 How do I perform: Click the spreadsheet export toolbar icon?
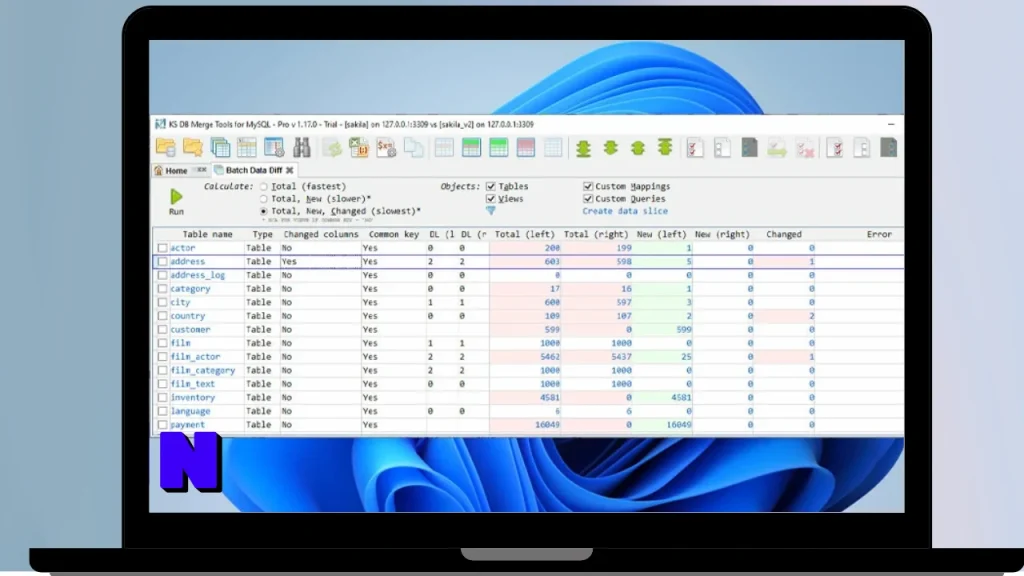point(359,148)
